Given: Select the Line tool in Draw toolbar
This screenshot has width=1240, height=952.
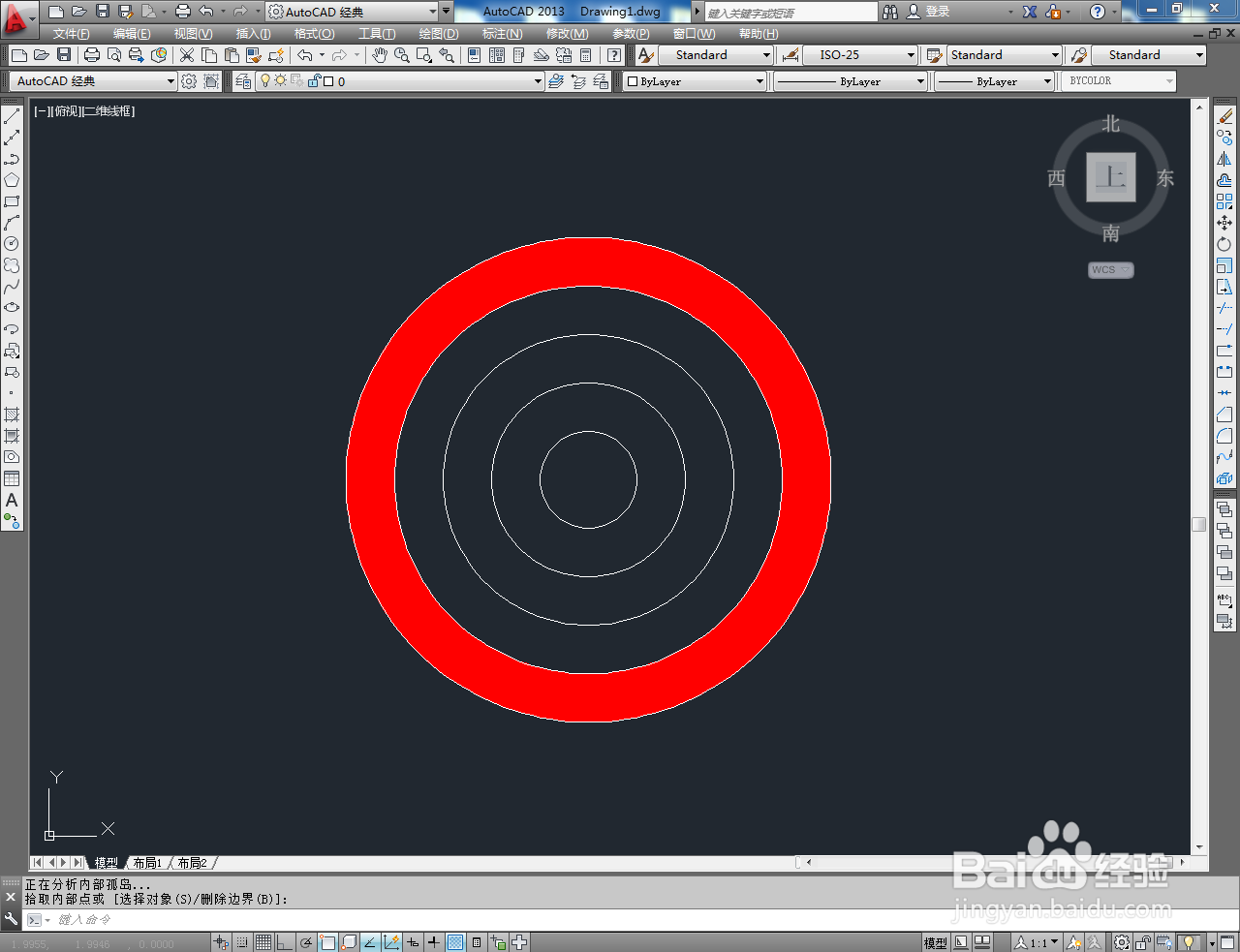Looking at the screenshot, I should point(12,116).
